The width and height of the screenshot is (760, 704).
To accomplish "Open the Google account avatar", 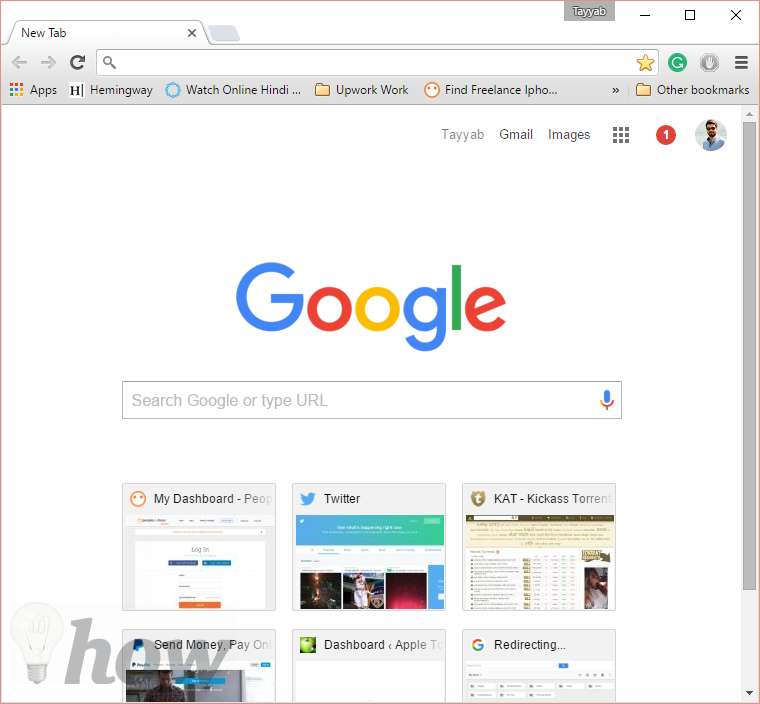I will pyautogui.click(x=711, y=135).
